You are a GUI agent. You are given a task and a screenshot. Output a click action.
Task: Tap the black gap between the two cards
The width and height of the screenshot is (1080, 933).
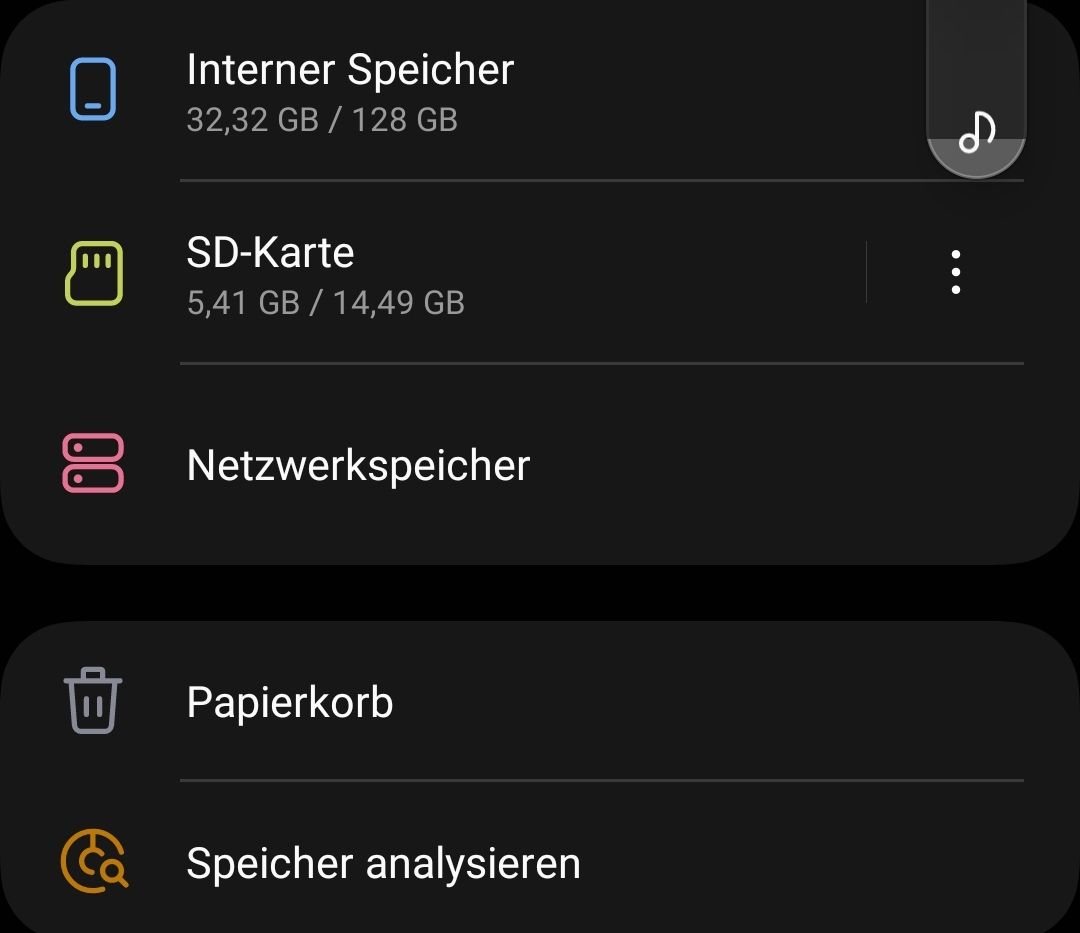pyautogui.click(x=540, y=593)
